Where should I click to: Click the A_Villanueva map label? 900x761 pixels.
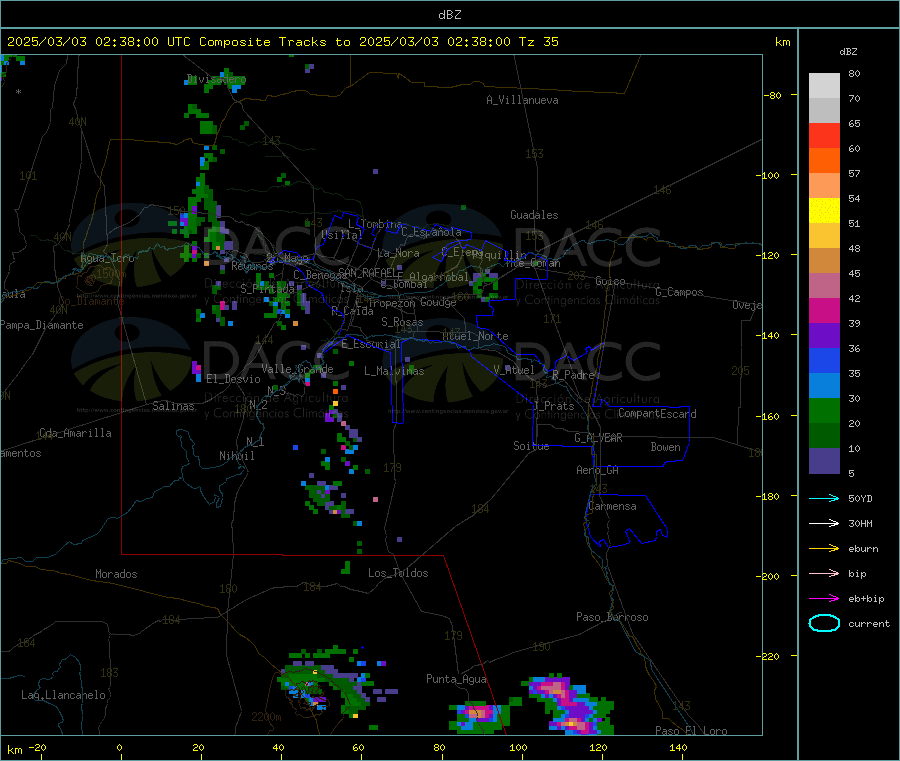tap(522, 100)
